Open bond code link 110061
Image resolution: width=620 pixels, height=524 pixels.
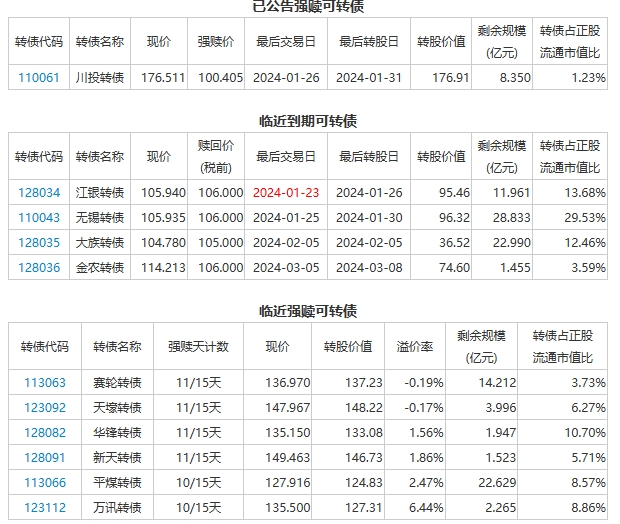coord(39,78)
